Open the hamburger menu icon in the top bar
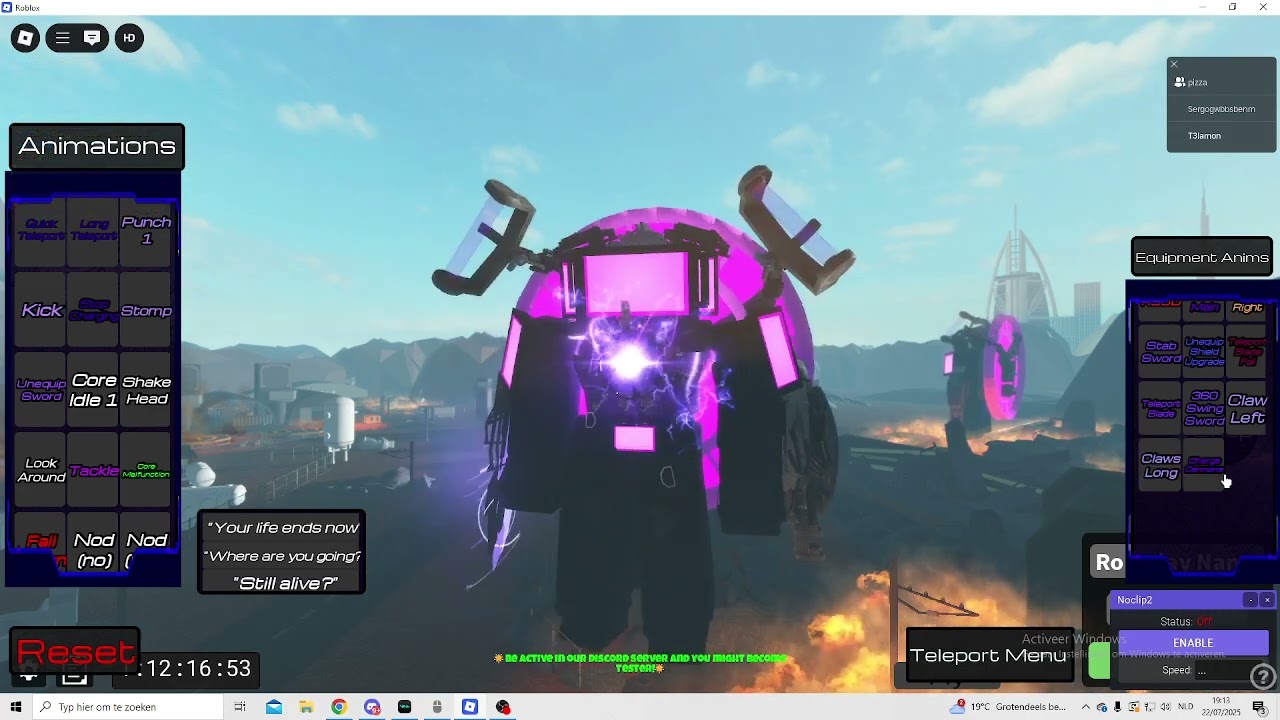This screenshot has width=1280, height=720. pos(62,38)
